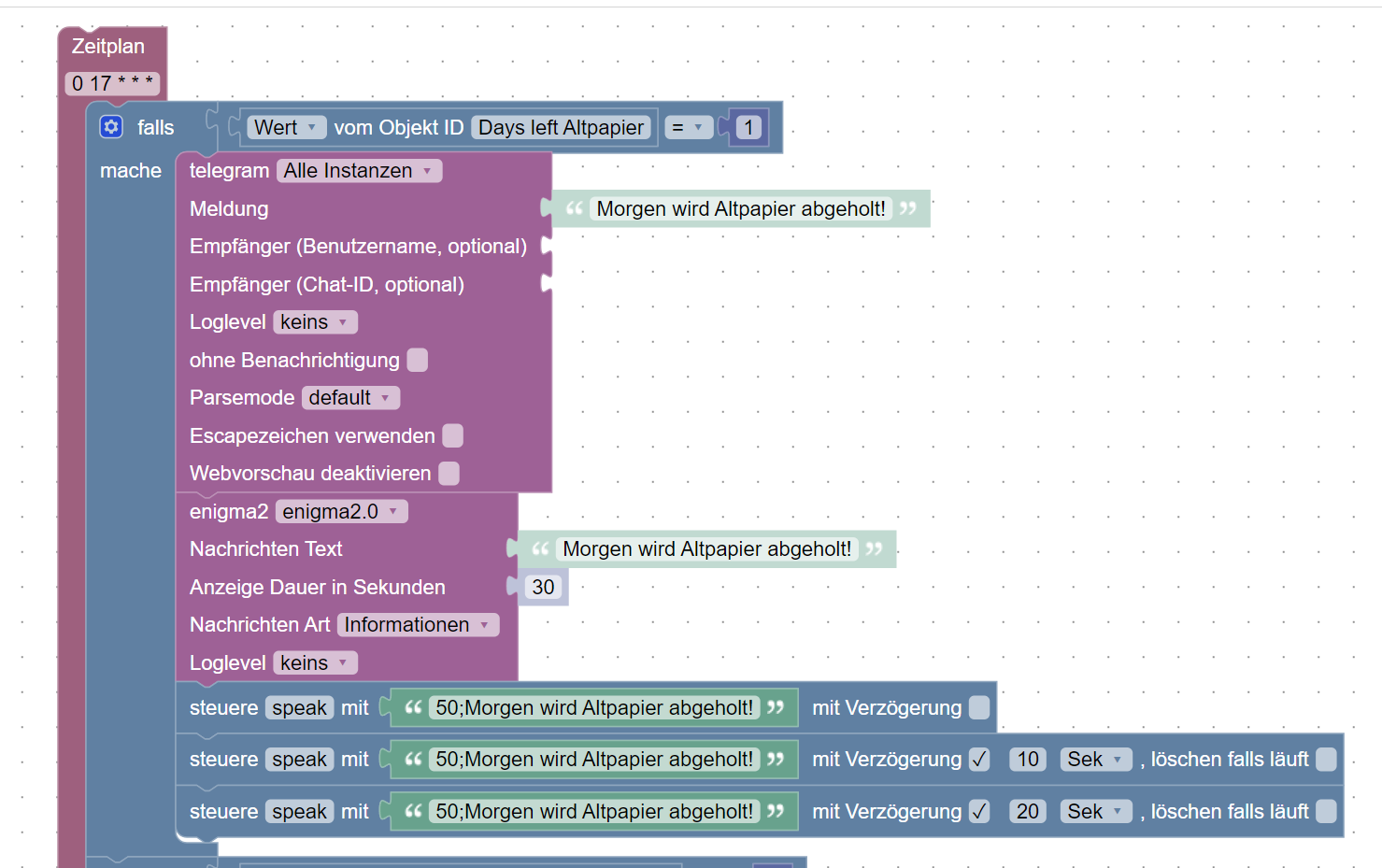Edit text of first steuere speak block

tap(594, 708)
